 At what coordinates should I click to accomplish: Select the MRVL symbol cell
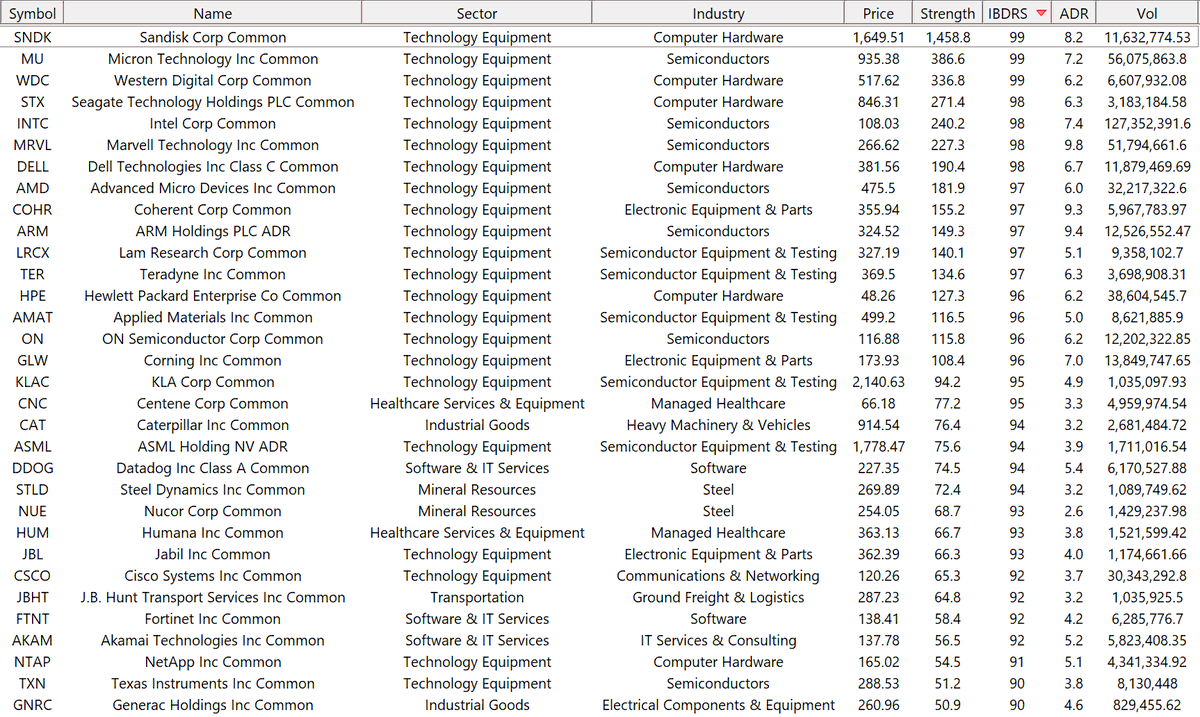tap(33, 145)
